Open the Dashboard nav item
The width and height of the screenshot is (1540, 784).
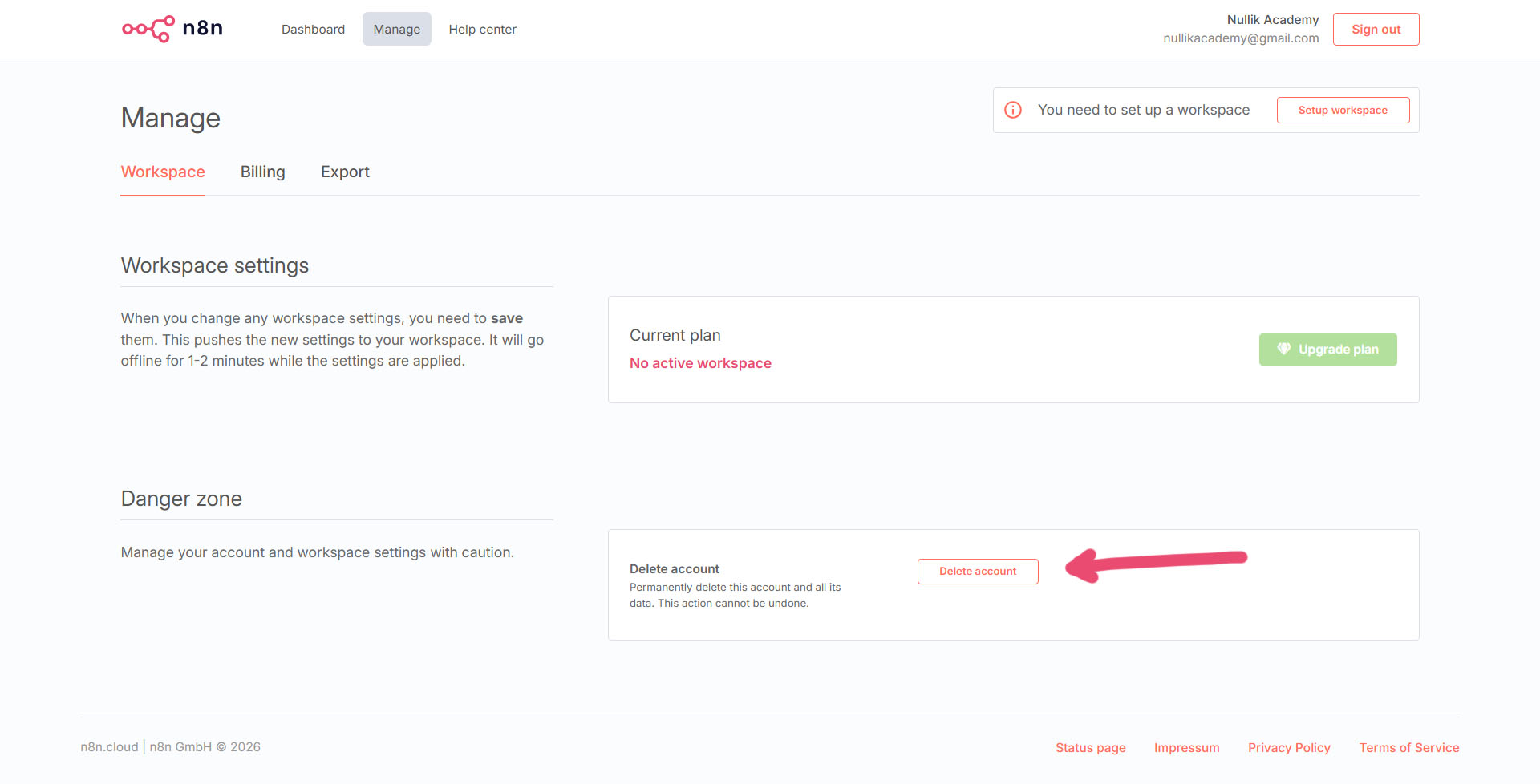(313, 29)
